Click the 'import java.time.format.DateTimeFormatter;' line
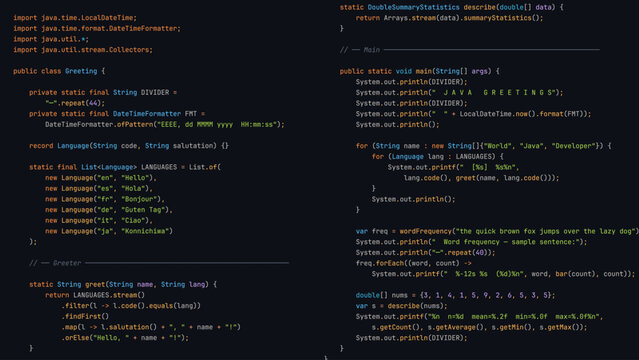639x360 pixels. pyautogui.click(x=97, y=29)
